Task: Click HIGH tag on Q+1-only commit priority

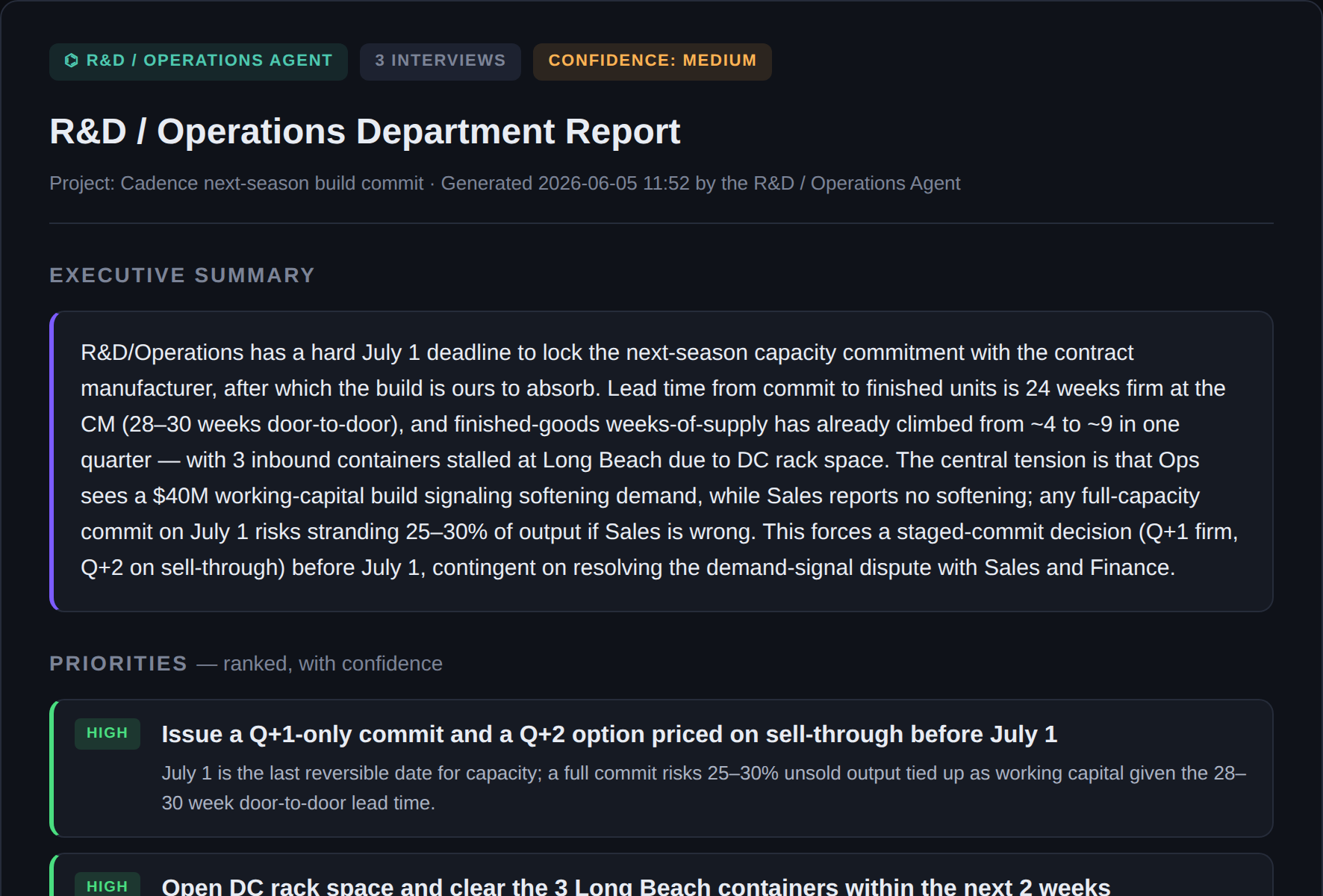Action: 108,733
